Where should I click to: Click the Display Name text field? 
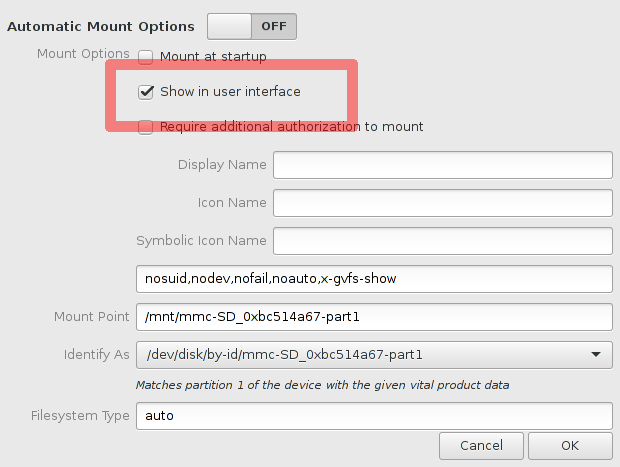pos(443,165)
